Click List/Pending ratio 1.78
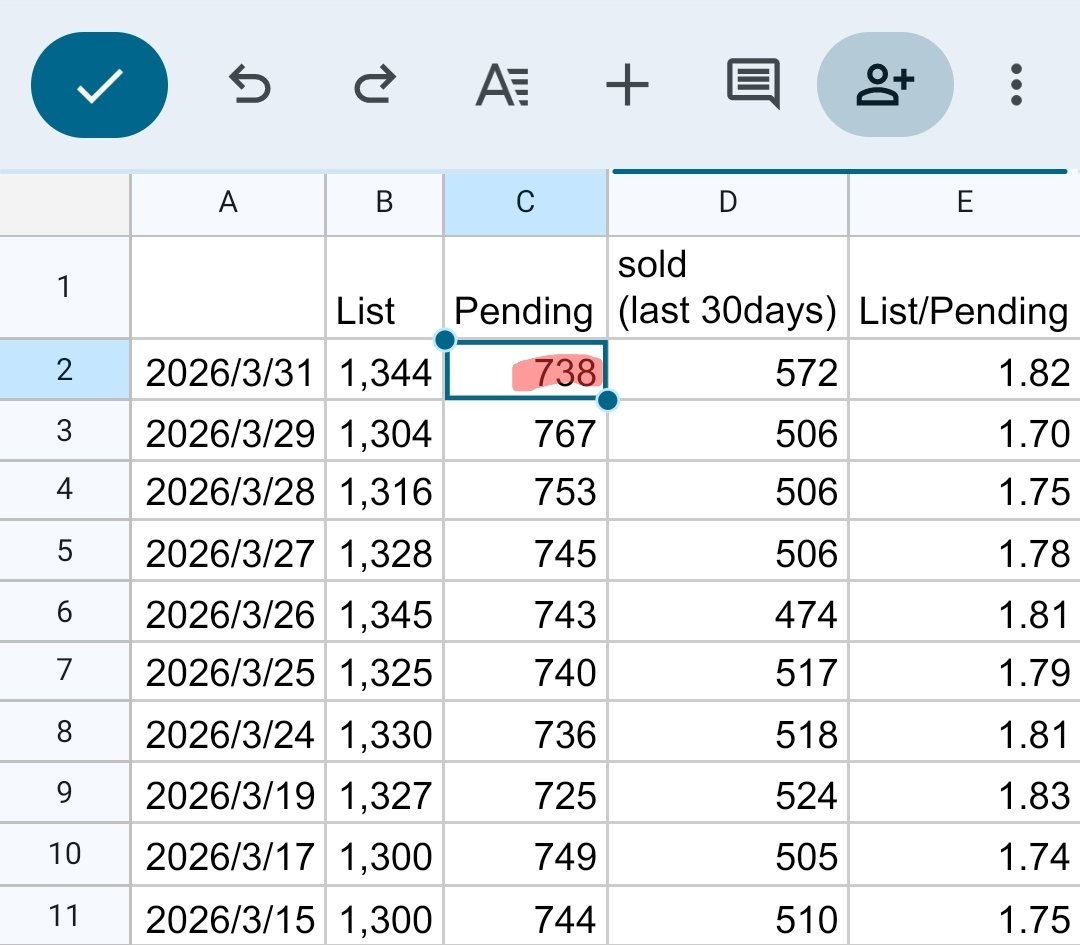1080x945 pixels. 965,551
